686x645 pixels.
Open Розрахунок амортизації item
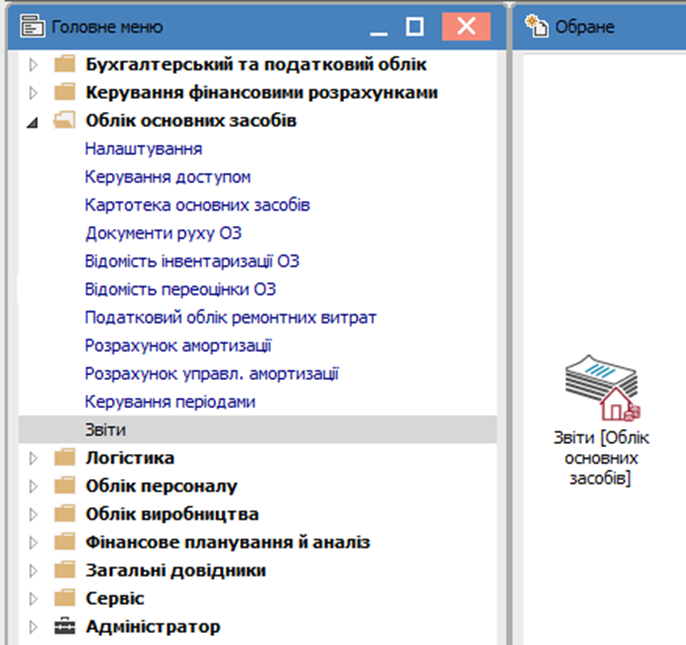pyautogui.click(x=178, y=345)
